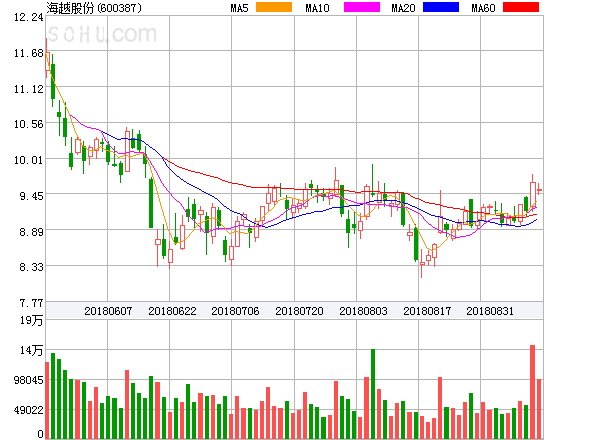Viewport: 600px width, 440px height.
Task: Click the 海越股份 (600387) stock title
Action: (x=94, y=8)
